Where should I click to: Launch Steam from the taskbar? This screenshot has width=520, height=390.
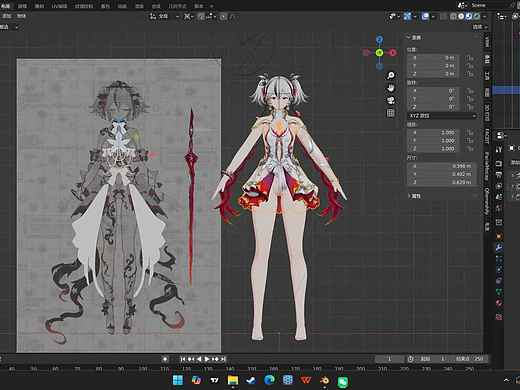coord(251,380)
